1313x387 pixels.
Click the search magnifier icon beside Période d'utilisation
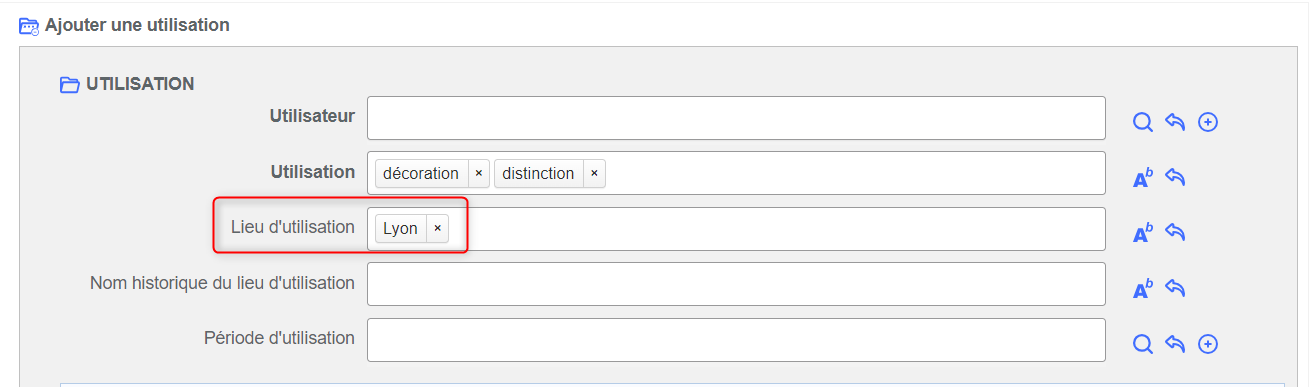click(1143, 344)
